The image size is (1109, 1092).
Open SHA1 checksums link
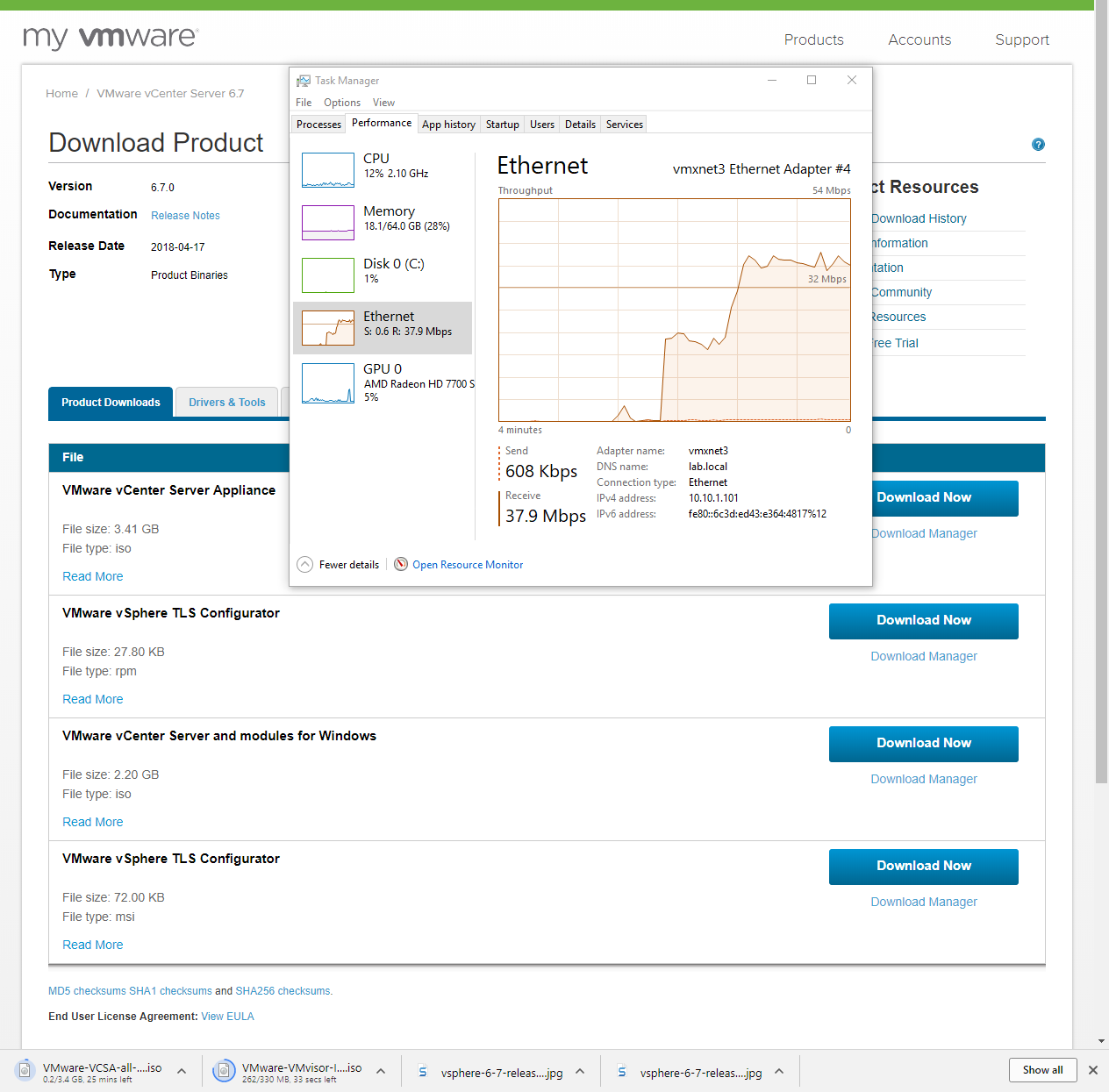(x=170, y=991)
